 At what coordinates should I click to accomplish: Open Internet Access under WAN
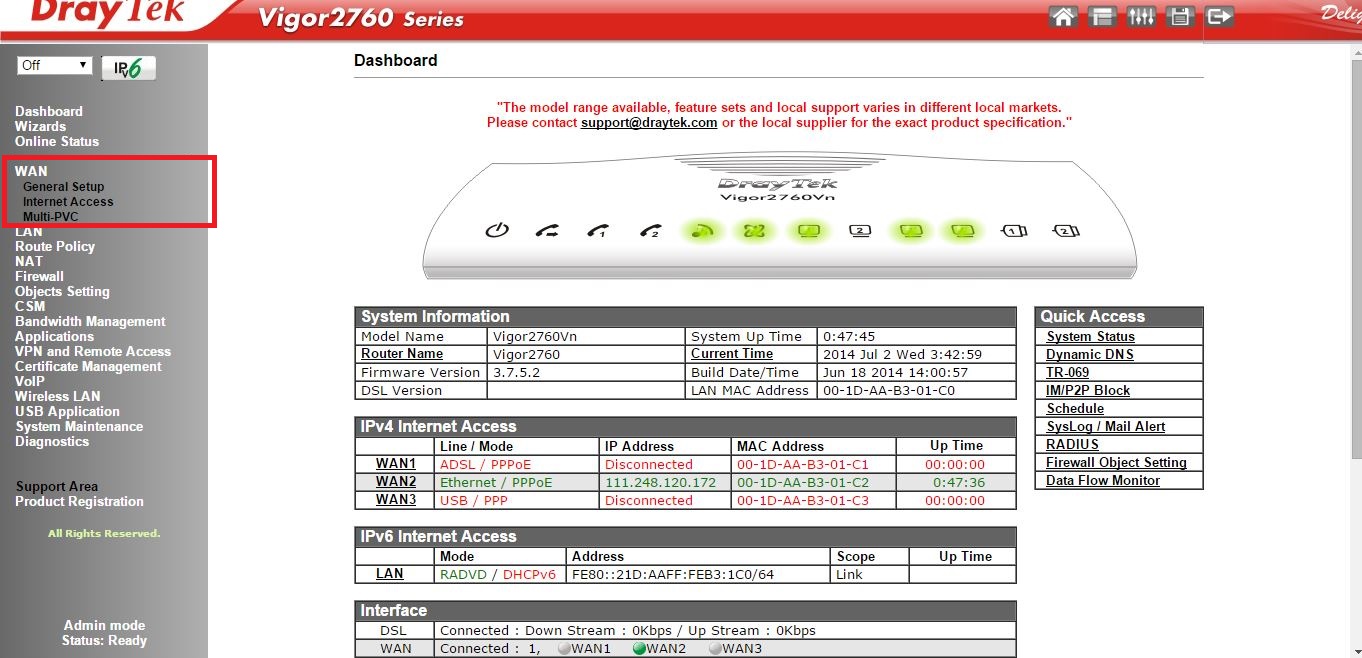coord(68,201)
